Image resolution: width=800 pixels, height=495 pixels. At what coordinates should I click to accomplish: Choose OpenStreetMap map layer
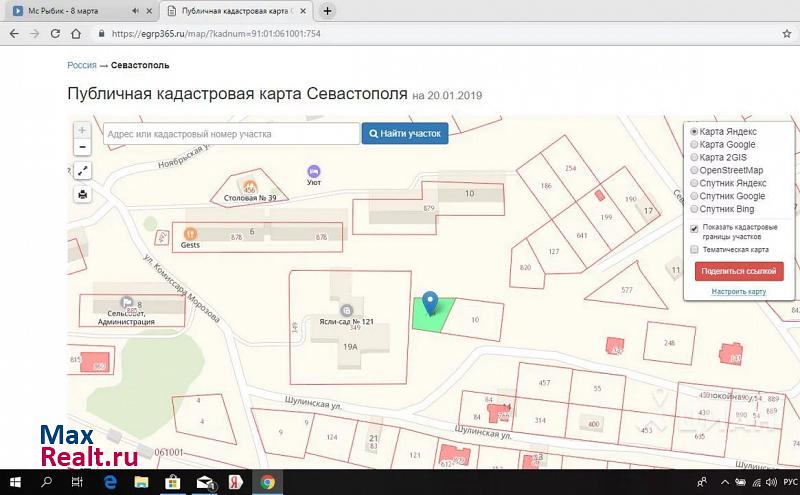tap(695, 170)
